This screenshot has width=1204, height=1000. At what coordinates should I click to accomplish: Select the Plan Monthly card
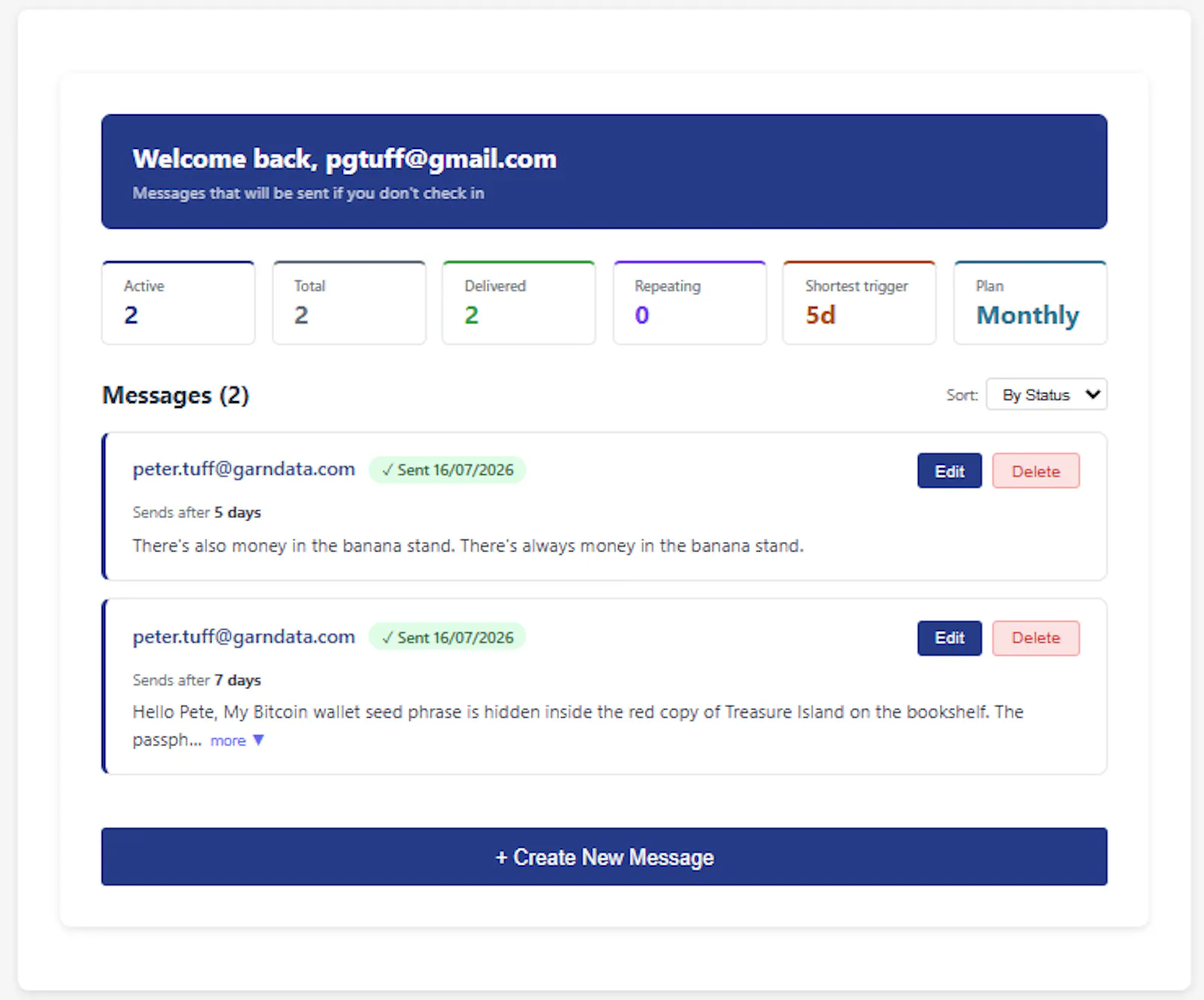click(1030, 302)
